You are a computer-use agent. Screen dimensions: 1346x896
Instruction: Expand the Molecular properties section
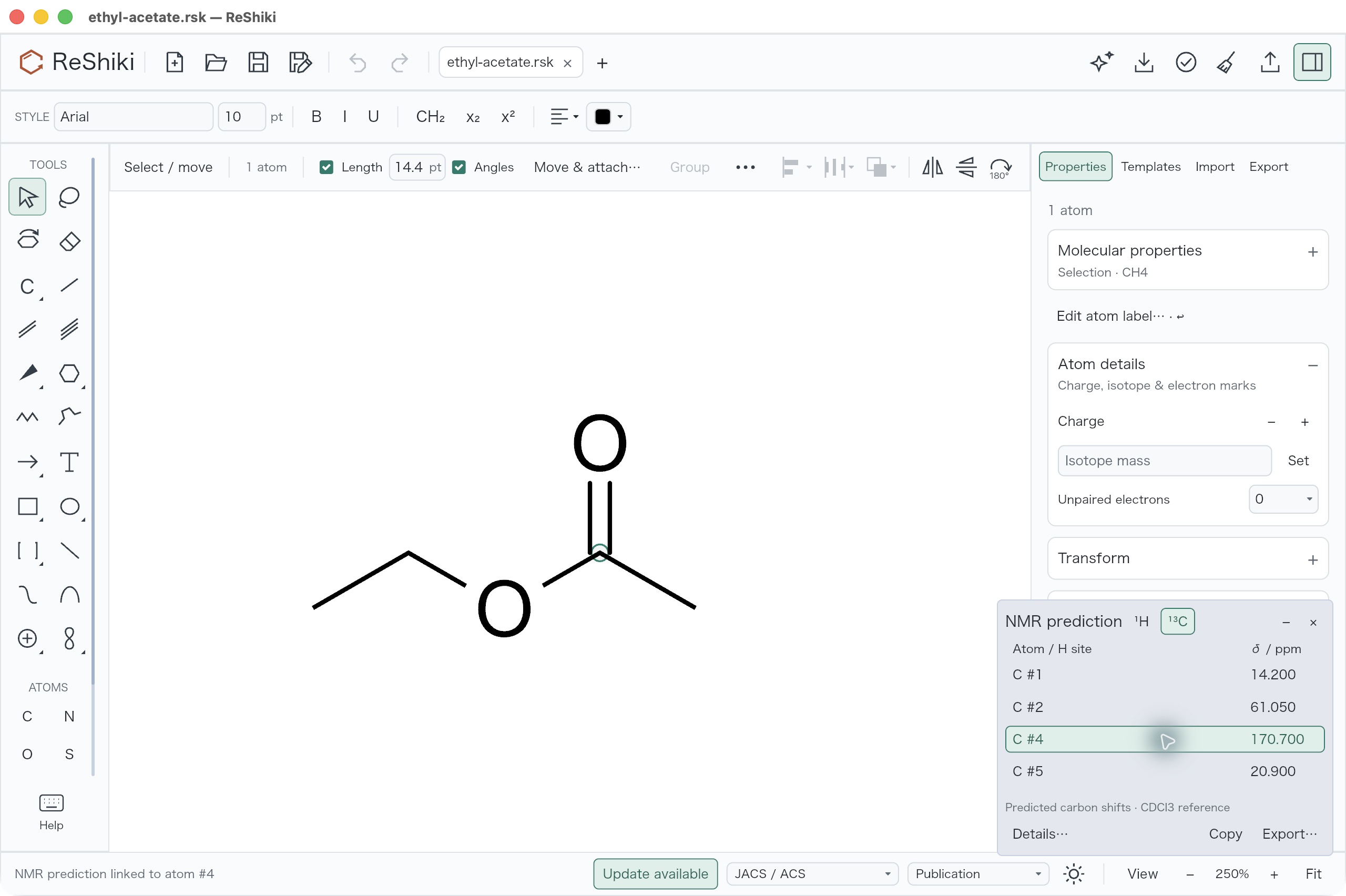1313,252
